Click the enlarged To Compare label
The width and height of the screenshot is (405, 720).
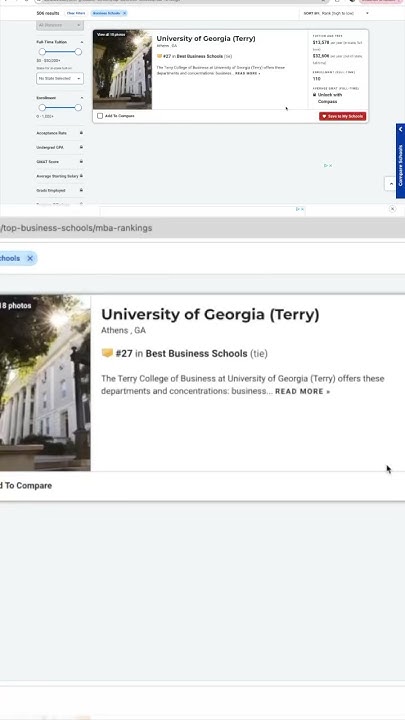pyautogui.click(x=26, y=485)
